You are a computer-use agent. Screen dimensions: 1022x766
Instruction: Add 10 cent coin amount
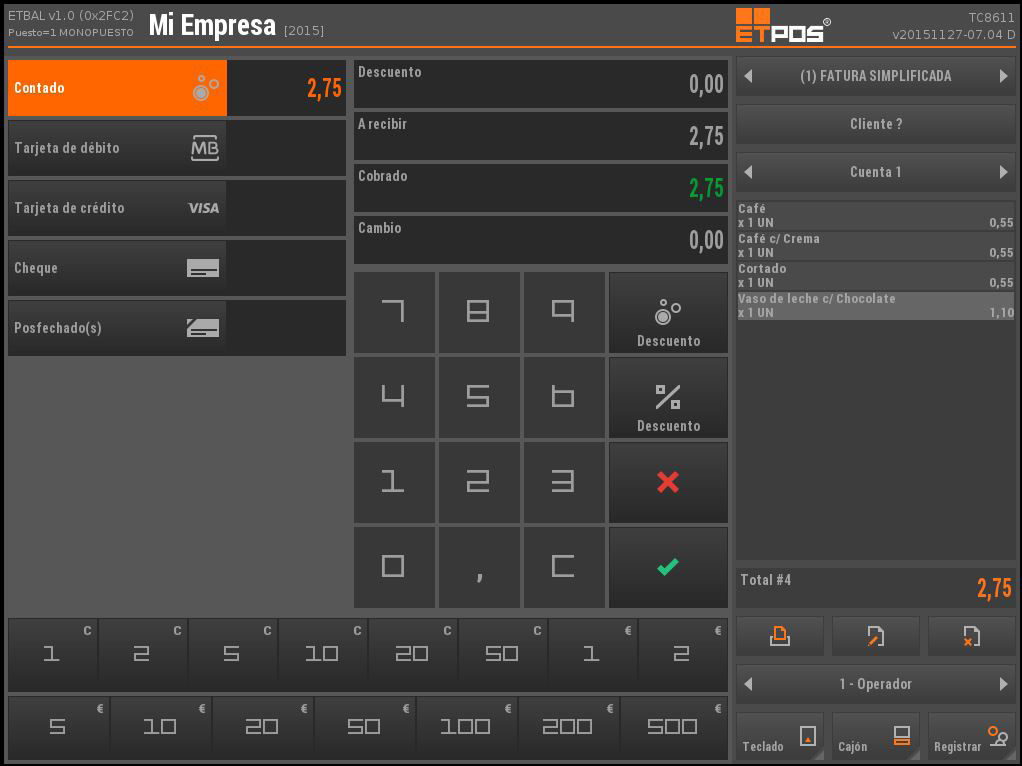click(323, 655)
